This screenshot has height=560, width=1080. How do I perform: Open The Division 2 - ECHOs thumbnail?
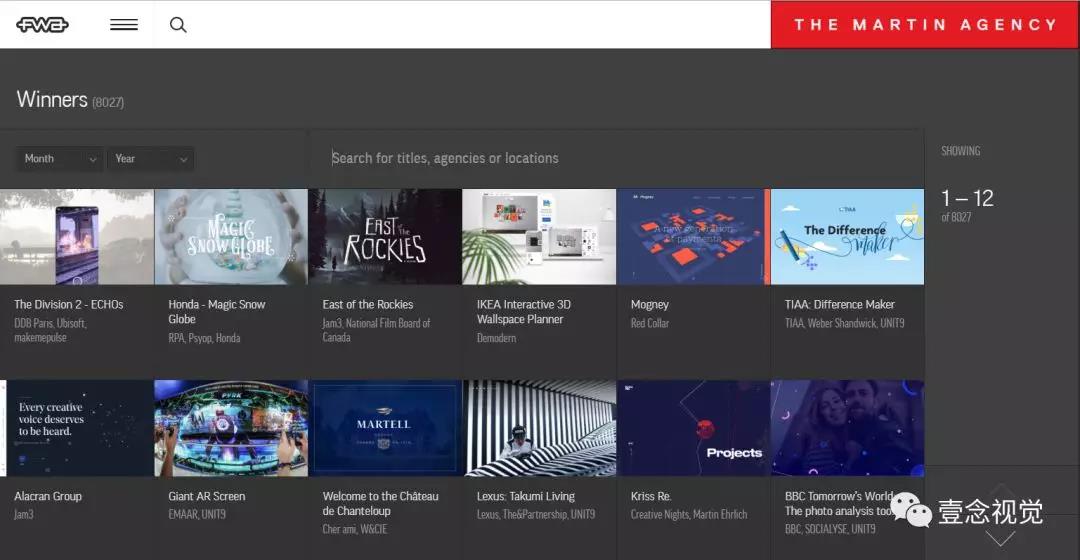tap(77, 237)
